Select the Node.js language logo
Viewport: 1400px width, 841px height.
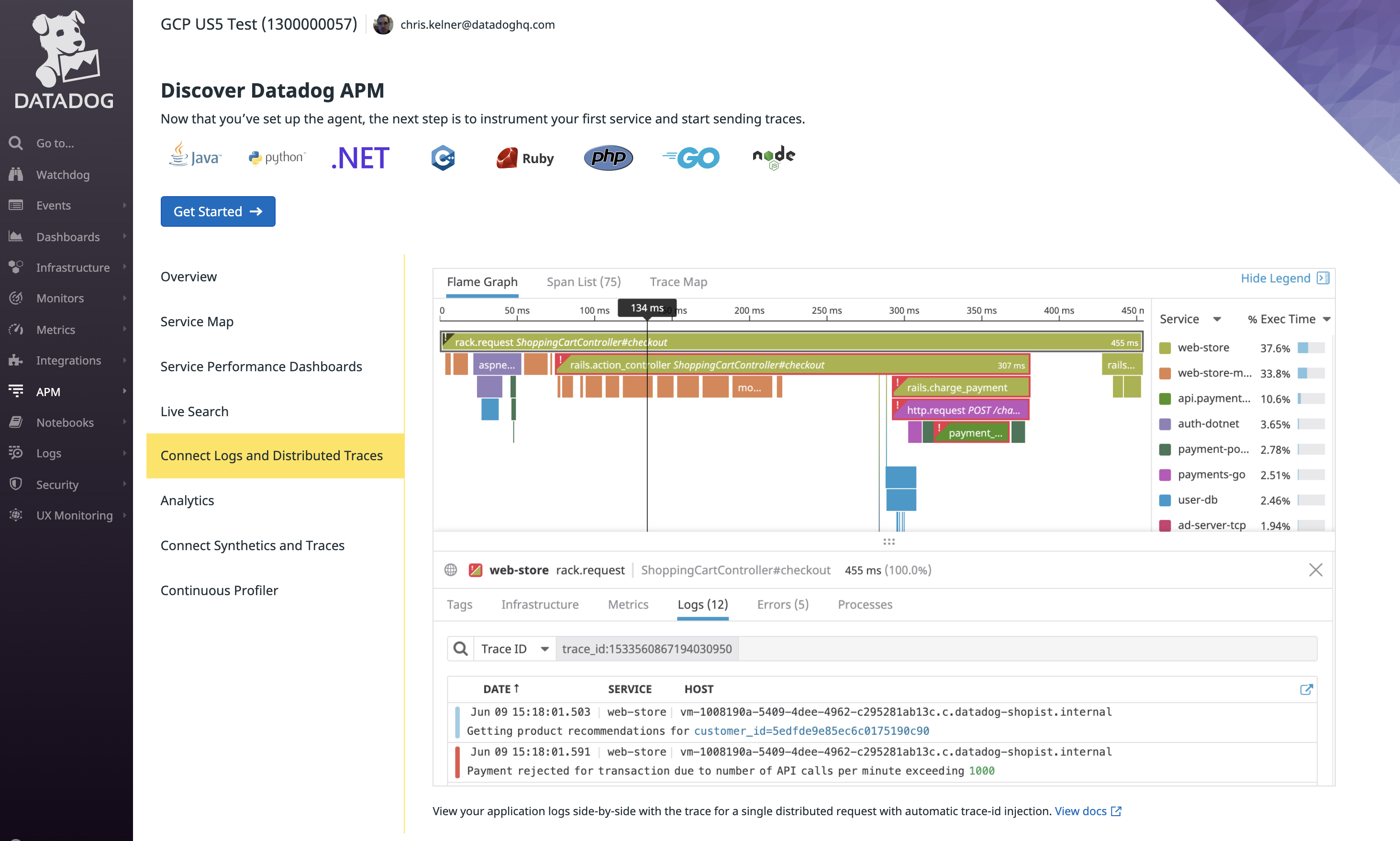774,157
